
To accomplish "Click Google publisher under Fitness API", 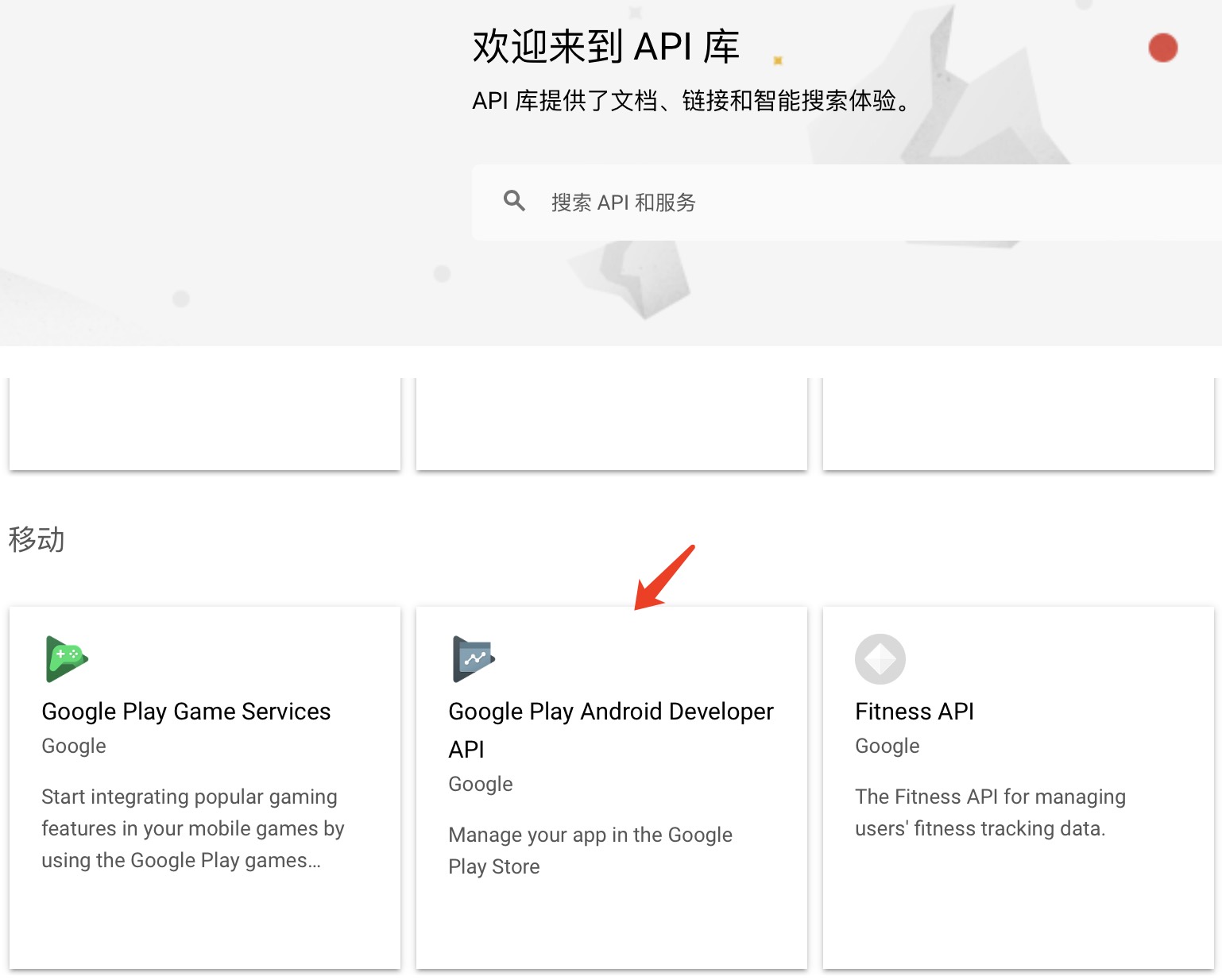I will 887,746.
